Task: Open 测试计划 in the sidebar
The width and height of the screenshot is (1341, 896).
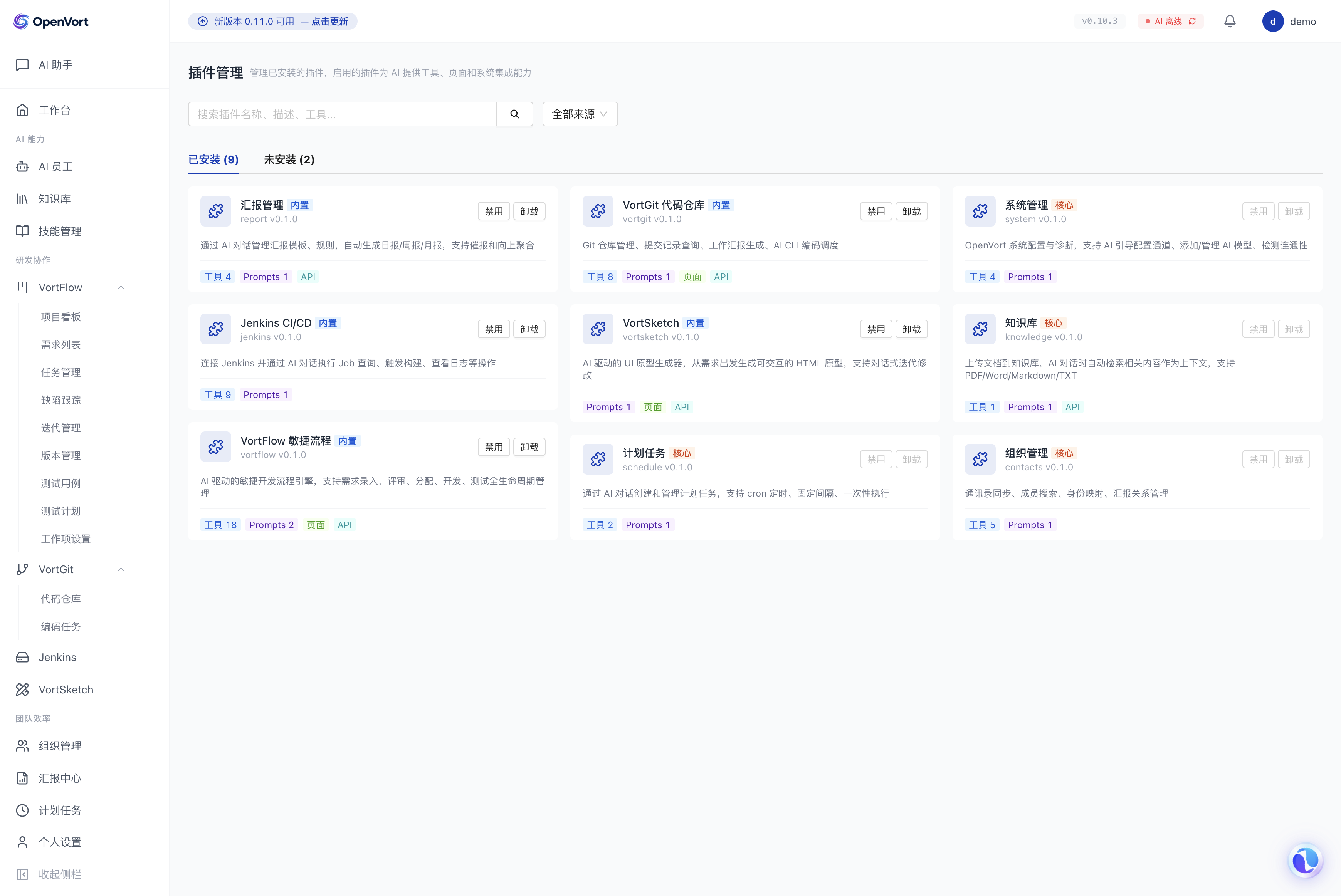Action: click(61, 511)
